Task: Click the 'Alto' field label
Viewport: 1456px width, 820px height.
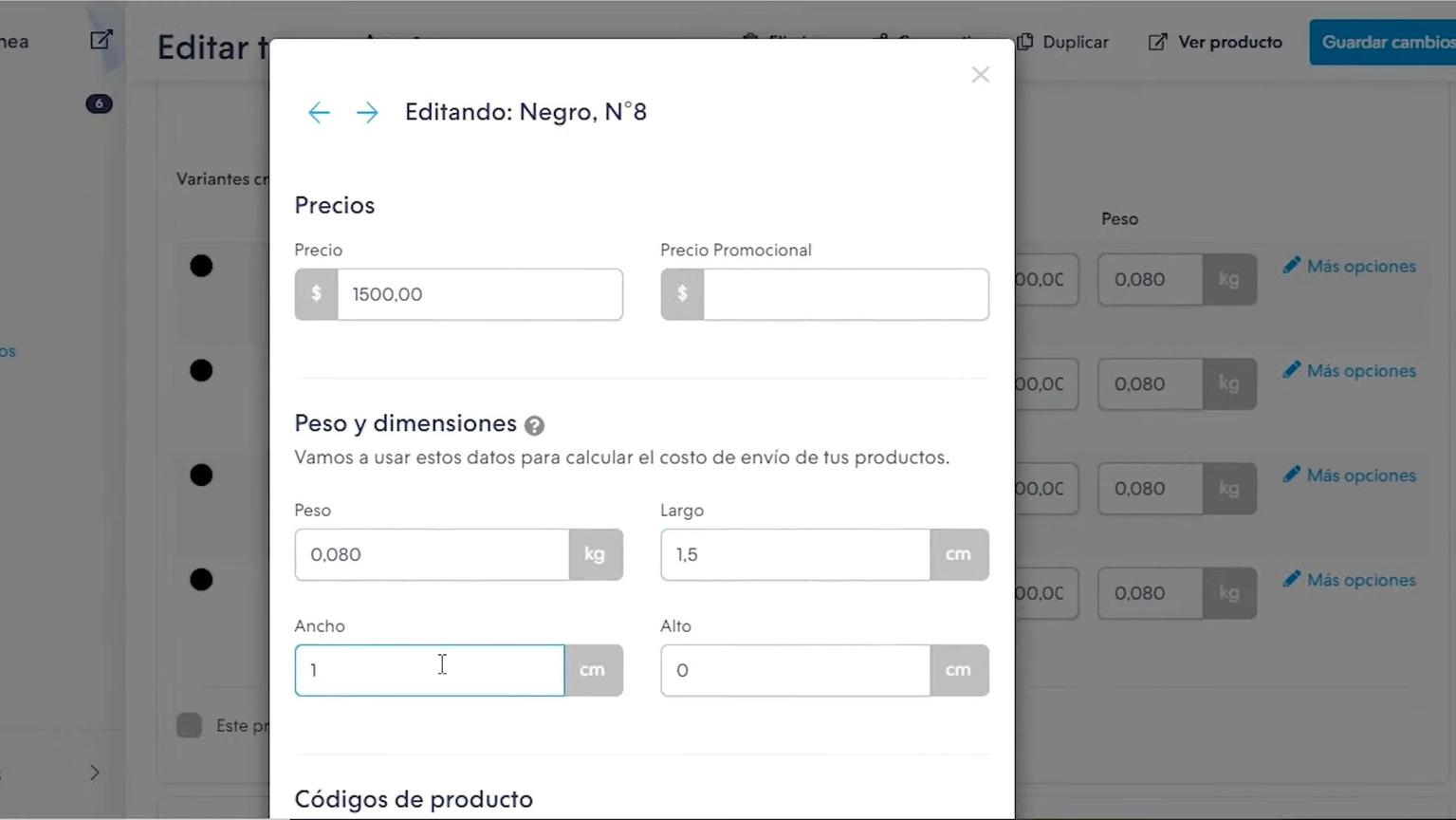Action: click(676, 626)
